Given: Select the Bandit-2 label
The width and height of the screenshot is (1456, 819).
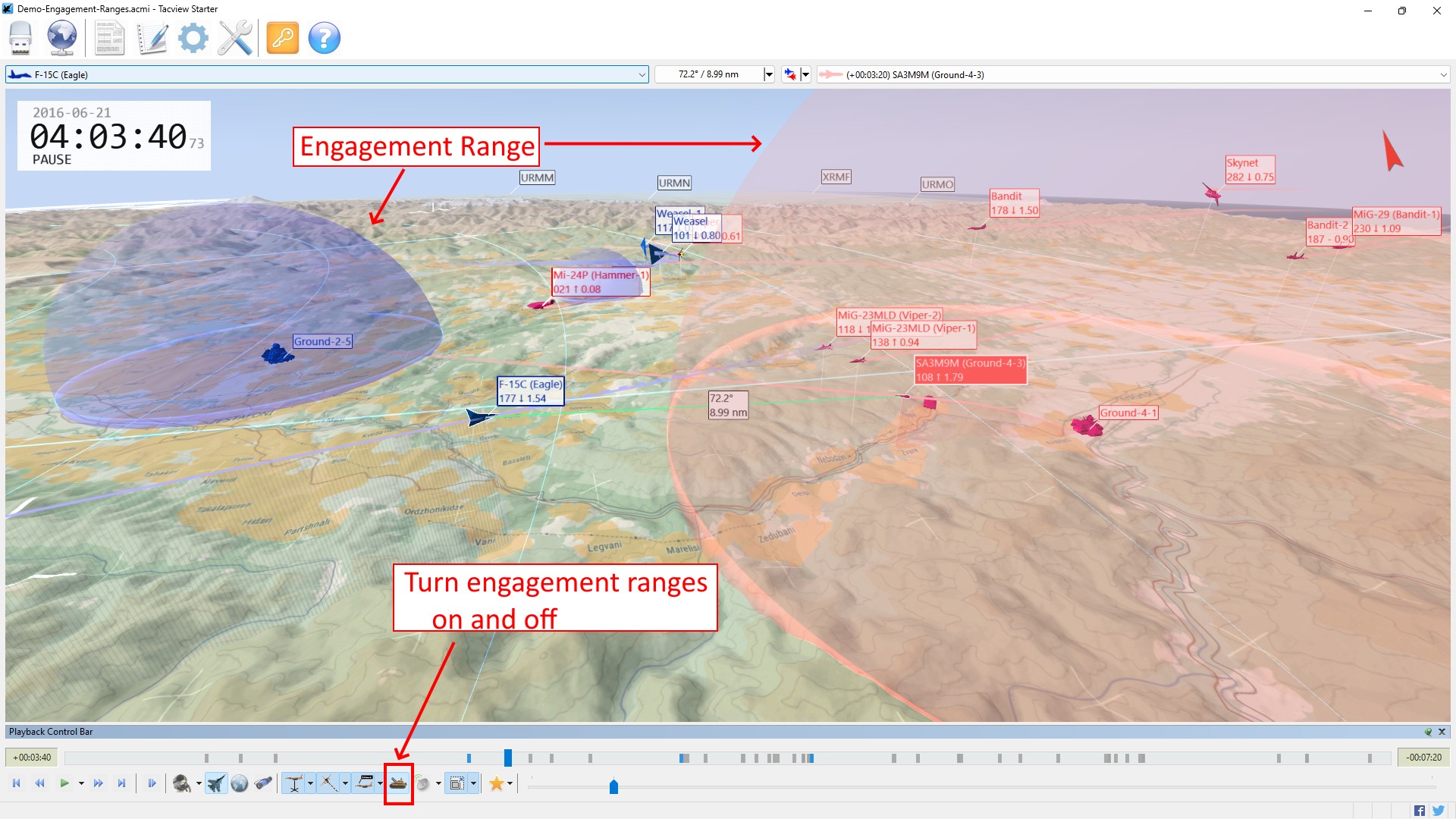Looking at the screenshot, I should click(1329, 232).
